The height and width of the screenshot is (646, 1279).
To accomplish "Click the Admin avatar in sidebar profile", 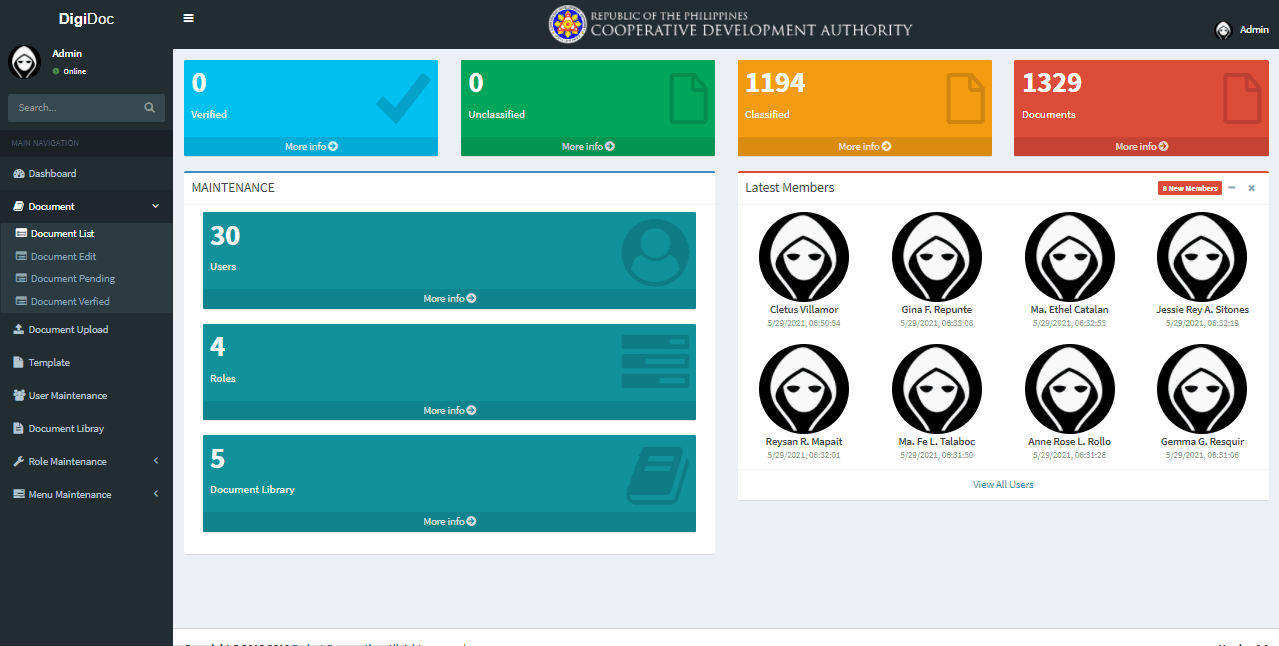I will (x=25, y=62).
